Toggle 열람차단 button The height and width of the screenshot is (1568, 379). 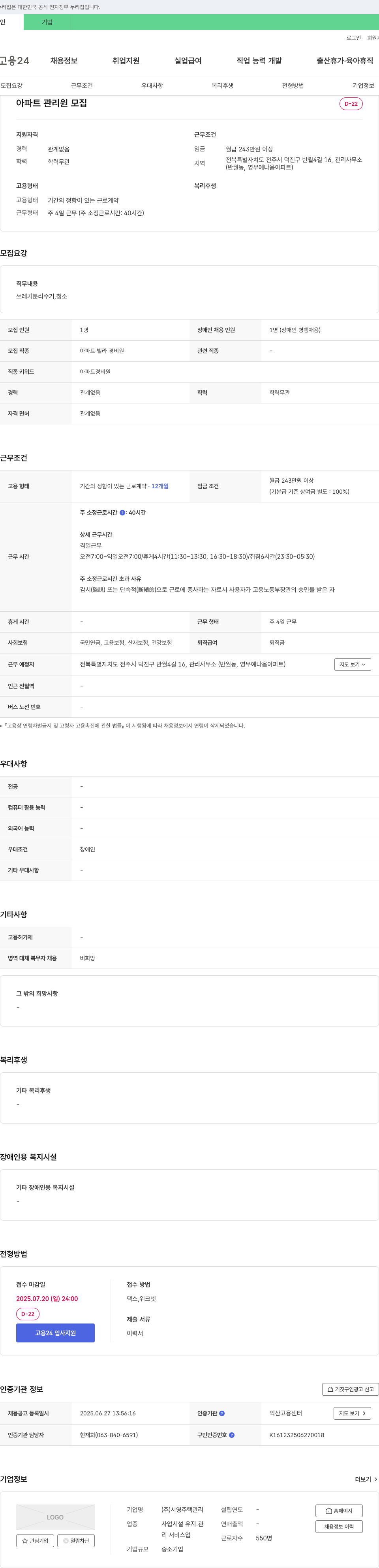pos(76,1541)
